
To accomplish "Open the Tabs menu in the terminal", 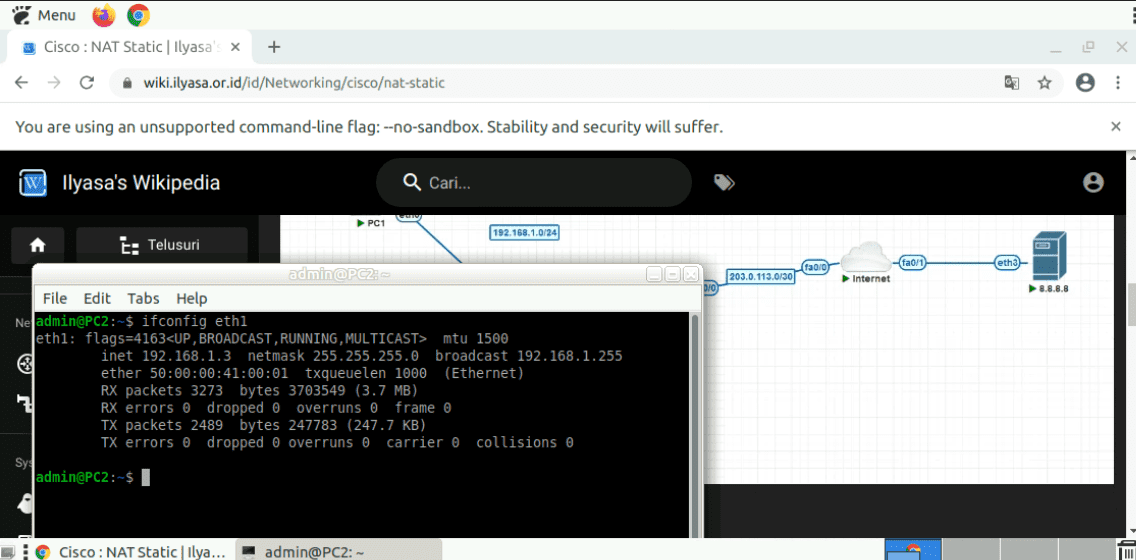I will 143,298.
